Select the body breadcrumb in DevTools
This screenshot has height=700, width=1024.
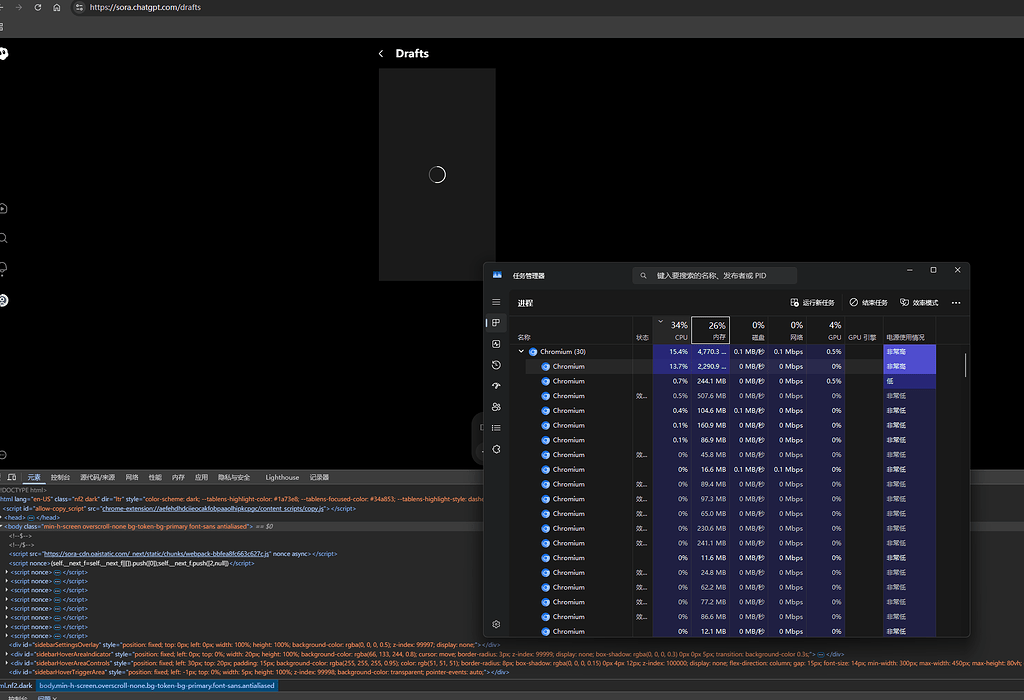tap(157, 686)
